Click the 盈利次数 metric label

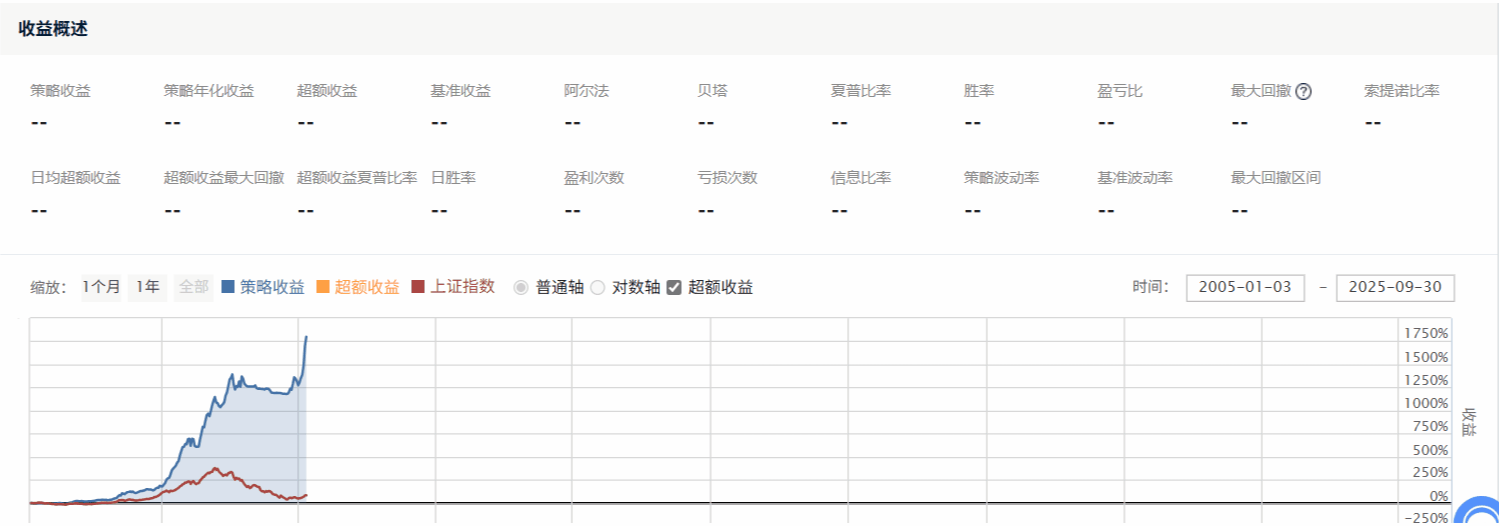pos(594,178)
